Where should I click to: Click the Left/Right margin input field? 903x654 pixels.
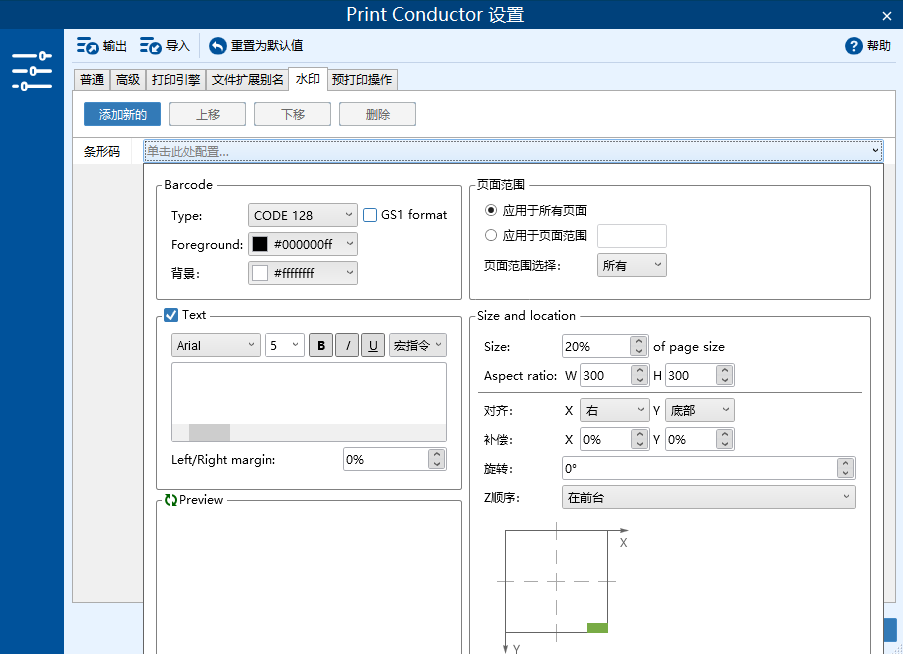point(385,459)
